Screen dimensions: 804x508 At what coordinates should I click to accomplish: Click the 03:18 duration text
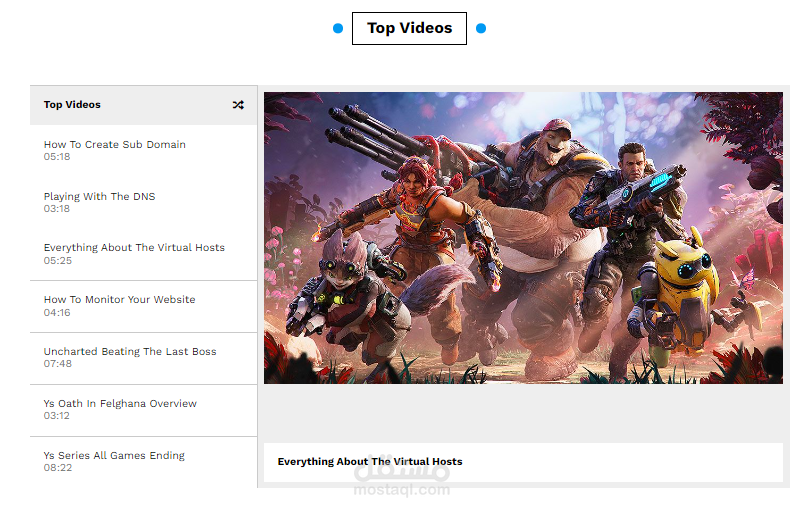pos(56,209)
